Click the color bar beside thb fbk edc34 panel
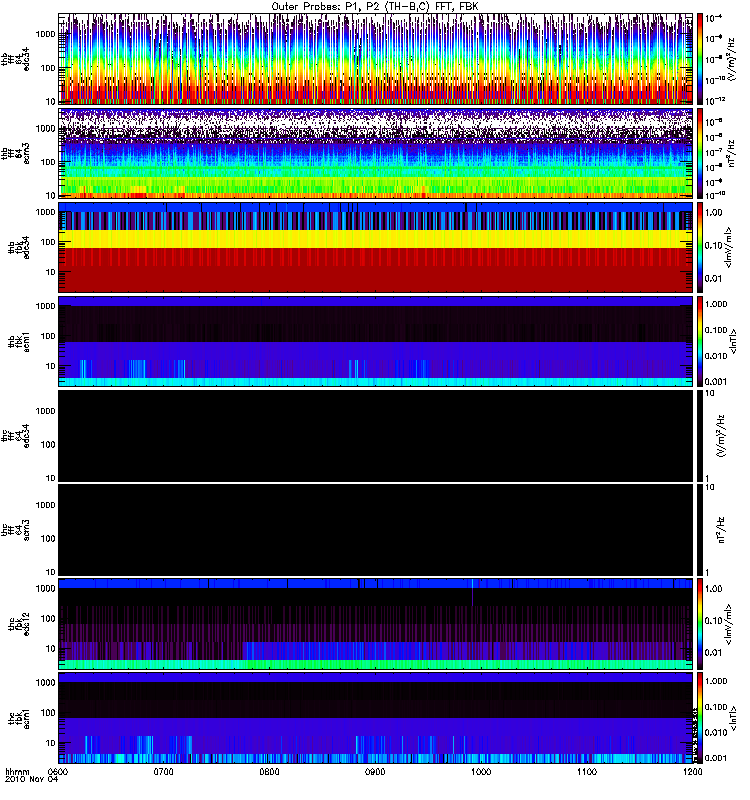The image size is (750, 800). (699, 247)
